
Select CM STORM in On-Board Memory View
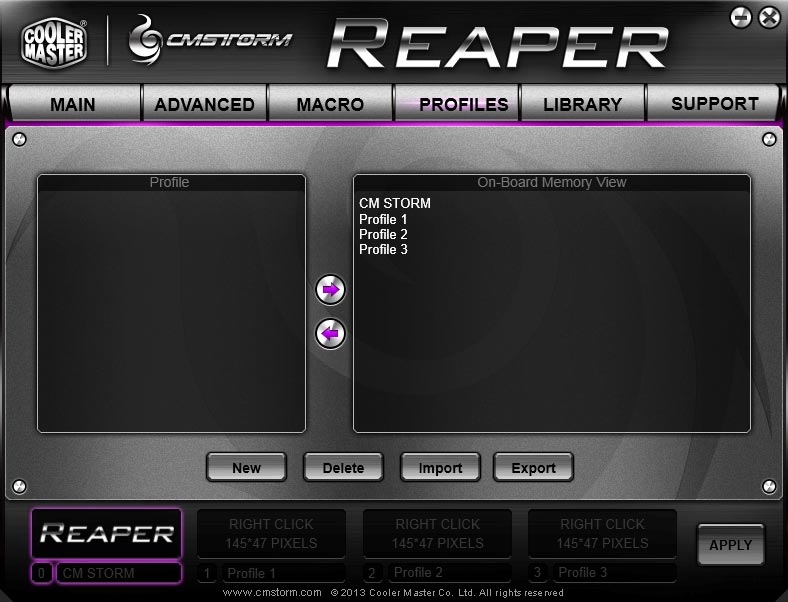click(x=395, y=203)
